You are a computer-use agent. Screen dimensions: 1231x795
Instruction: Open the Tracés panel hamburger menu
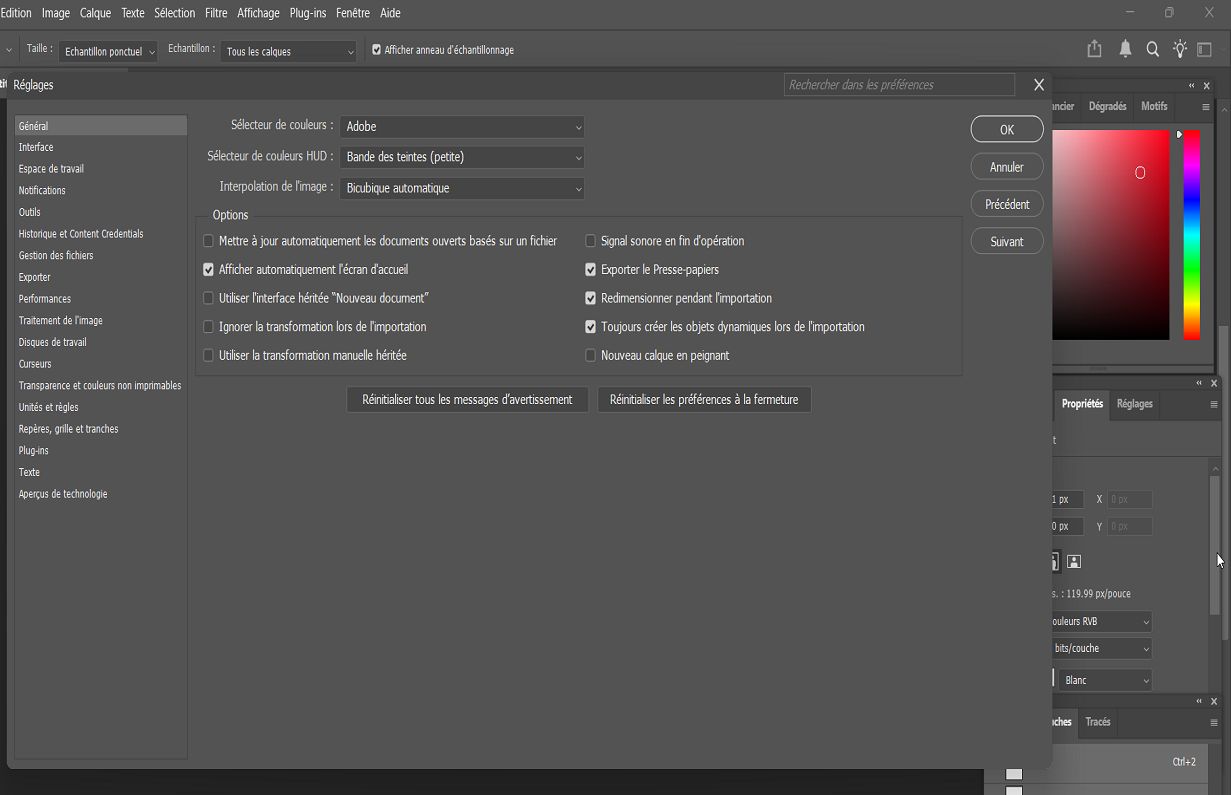coord(1214,722)
